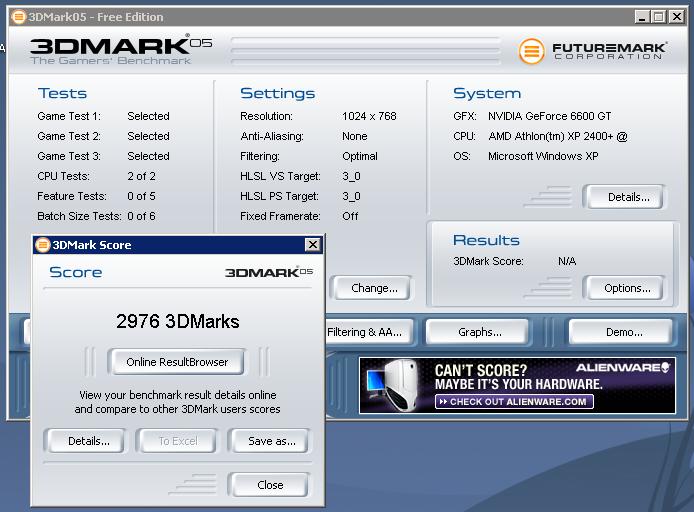
Task: Maximize the 3DMark05 main window
Action: pyautogui.click(x=659, y=17)
